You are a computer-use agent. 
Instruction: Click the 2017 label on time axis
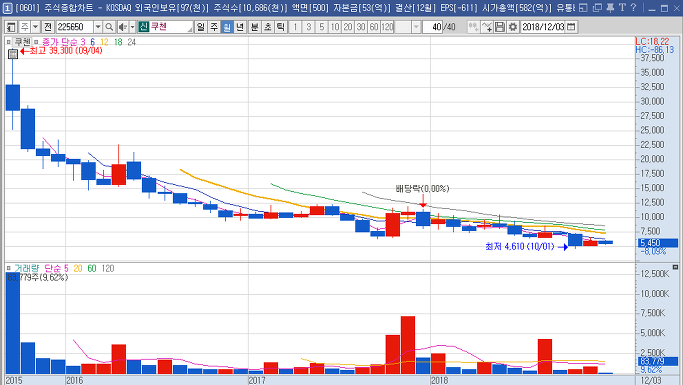tap(257, 380)
